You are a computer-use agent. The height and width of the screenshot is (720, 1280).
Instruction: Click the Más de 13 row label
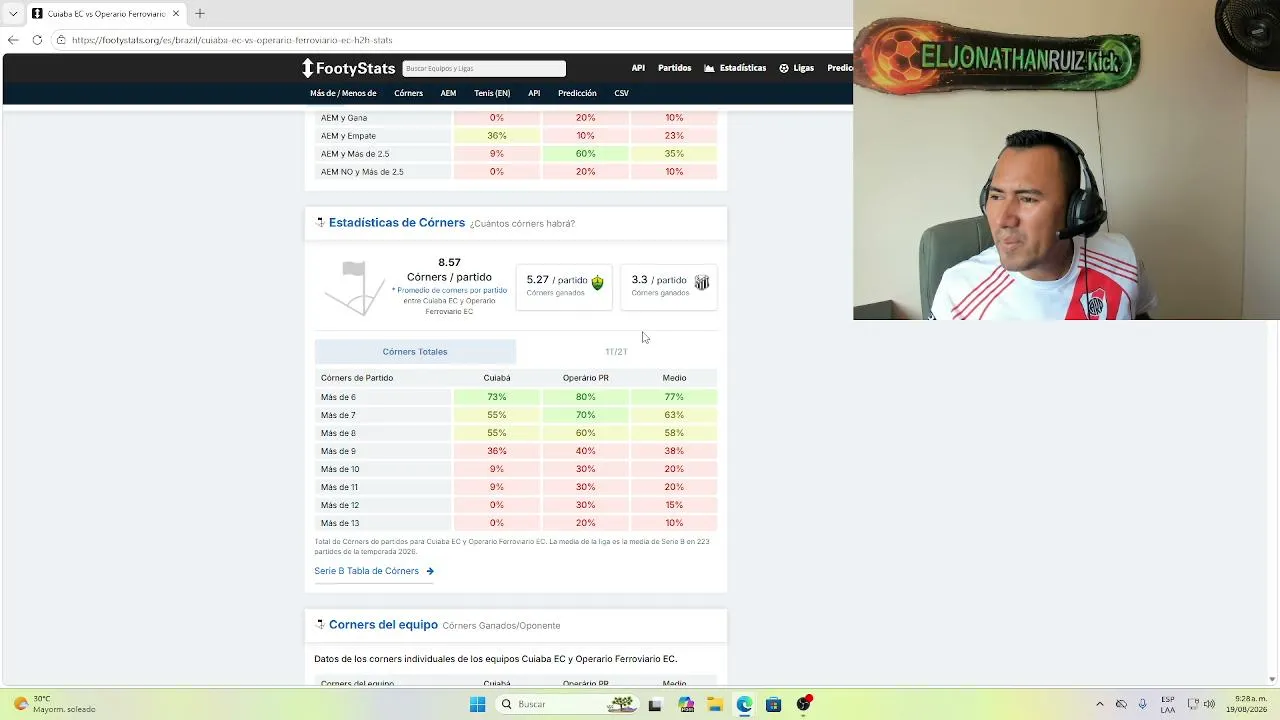click(x=340, y=523)
